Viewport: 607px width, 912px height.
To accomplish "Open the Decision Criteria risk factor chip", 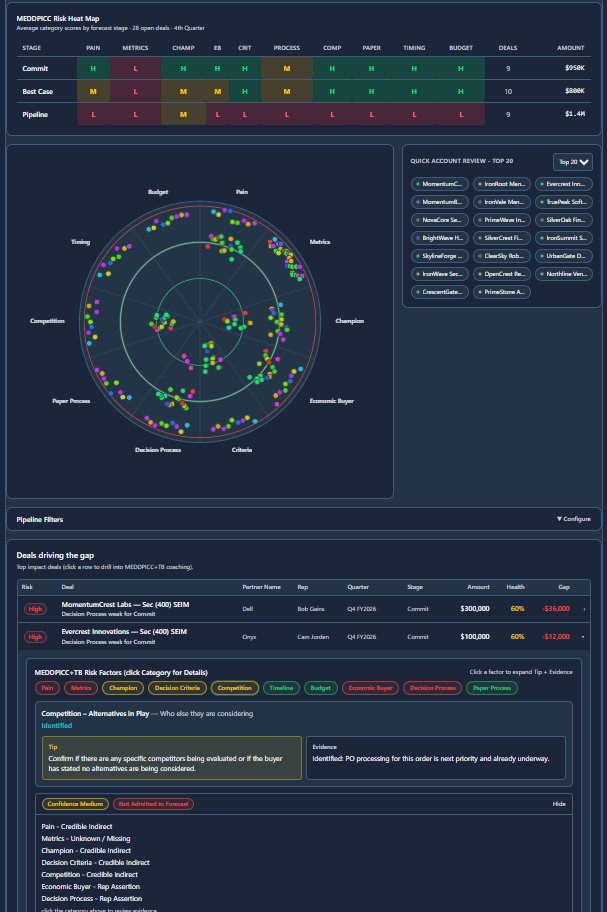I will click(x=177, y=688).
